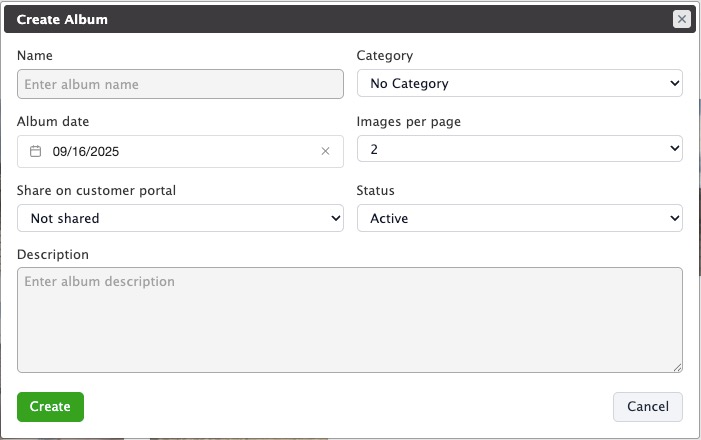This screenshot has width=701, height=440.
Task: Open the Category dropdown
Action: (519, 84)
